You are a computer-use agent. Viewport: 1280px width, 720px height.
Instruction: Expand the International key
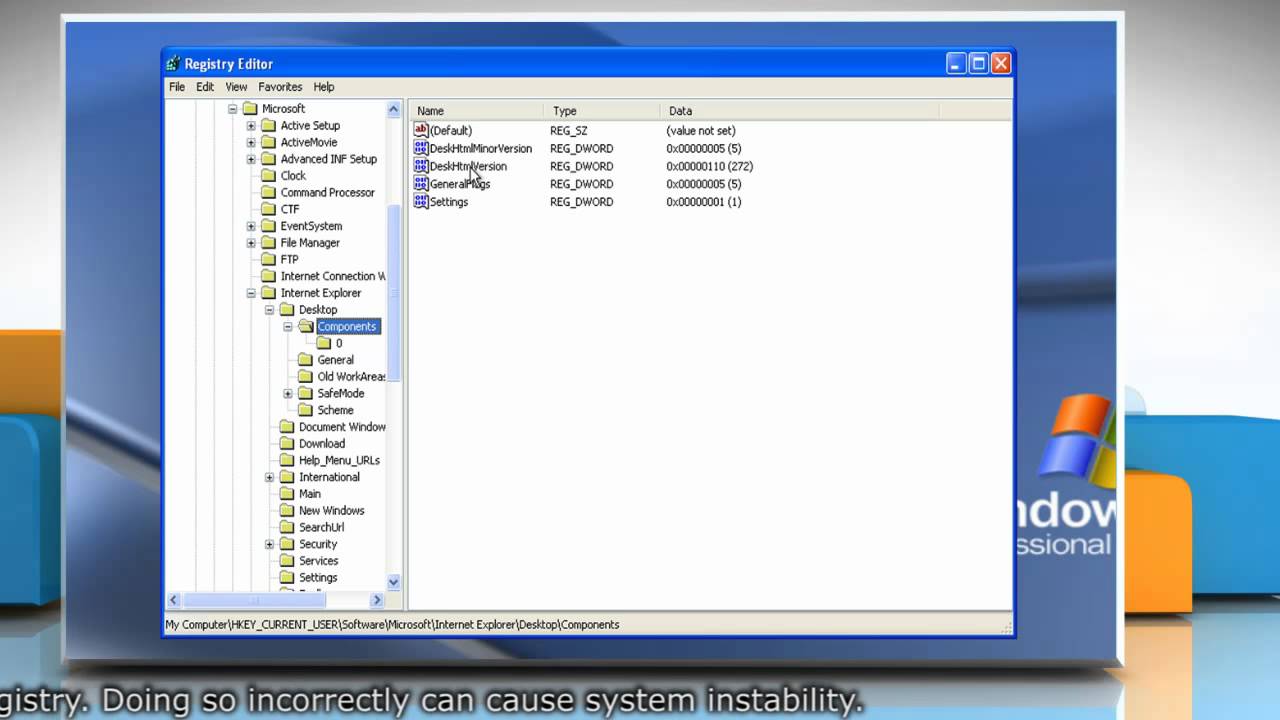pos(270,477)
